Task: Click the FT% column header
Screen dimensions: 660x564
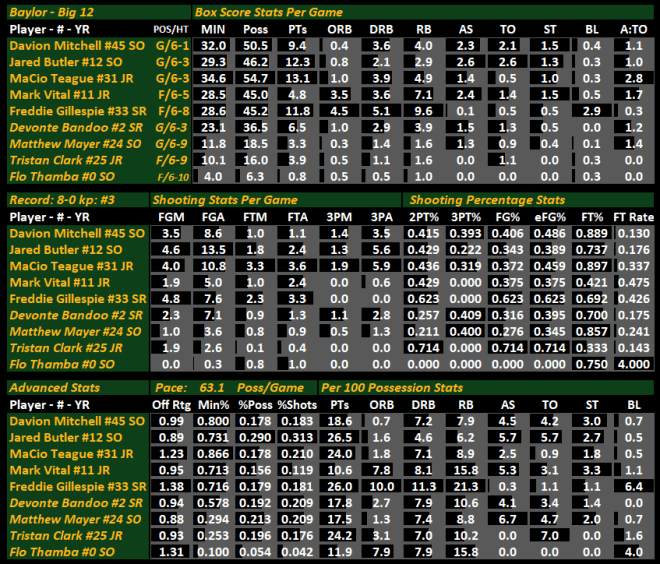Action: pos(592,217)
